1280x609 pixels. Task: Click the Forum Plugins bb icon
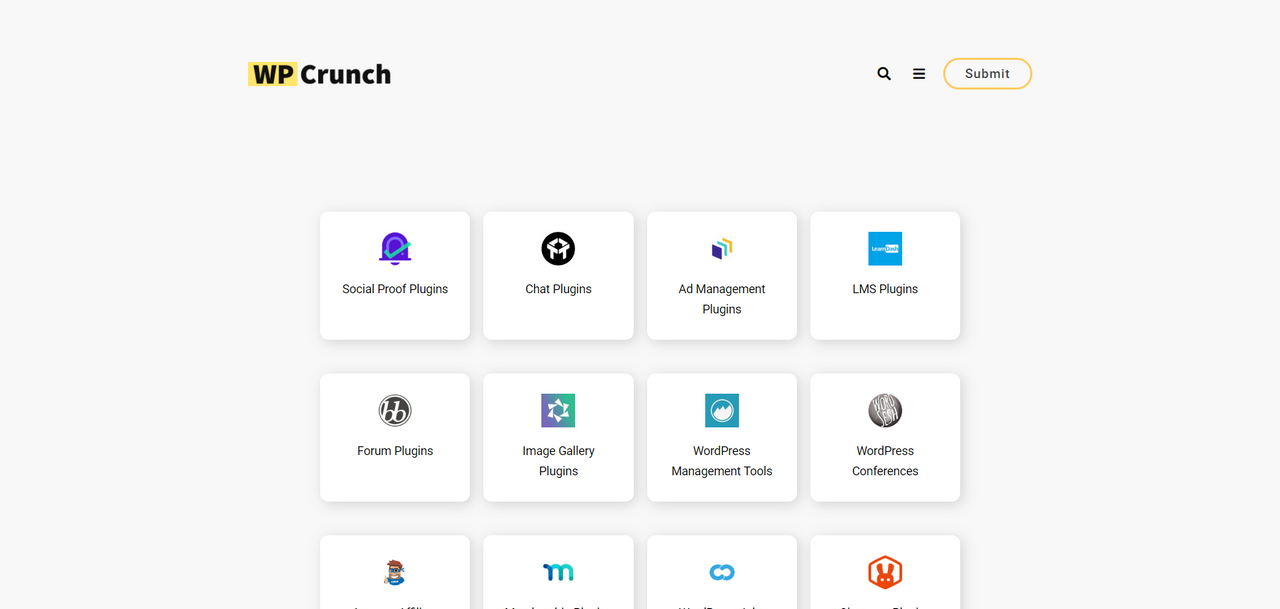coord(395,410)
